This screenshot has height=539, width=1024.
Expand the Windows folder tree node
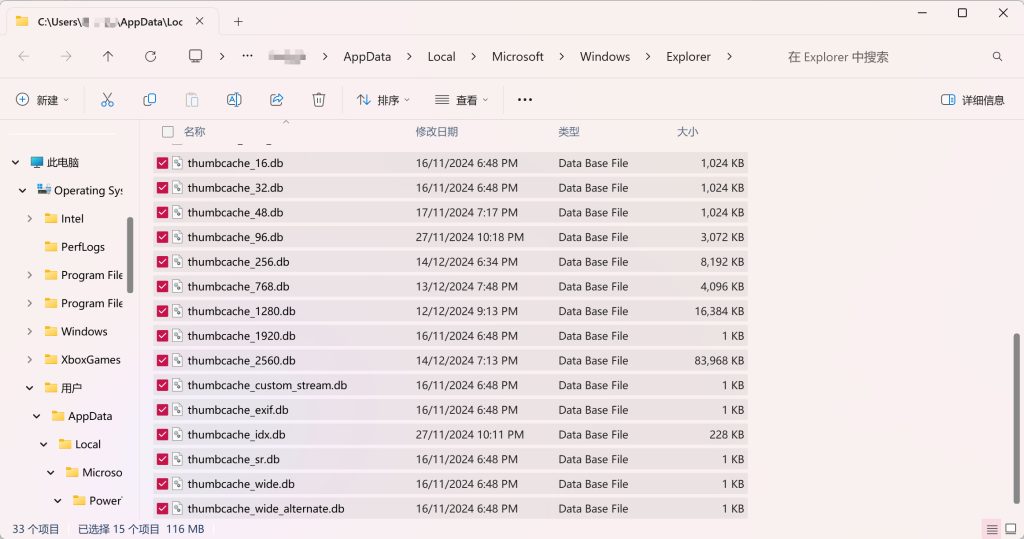coord(29,331)
